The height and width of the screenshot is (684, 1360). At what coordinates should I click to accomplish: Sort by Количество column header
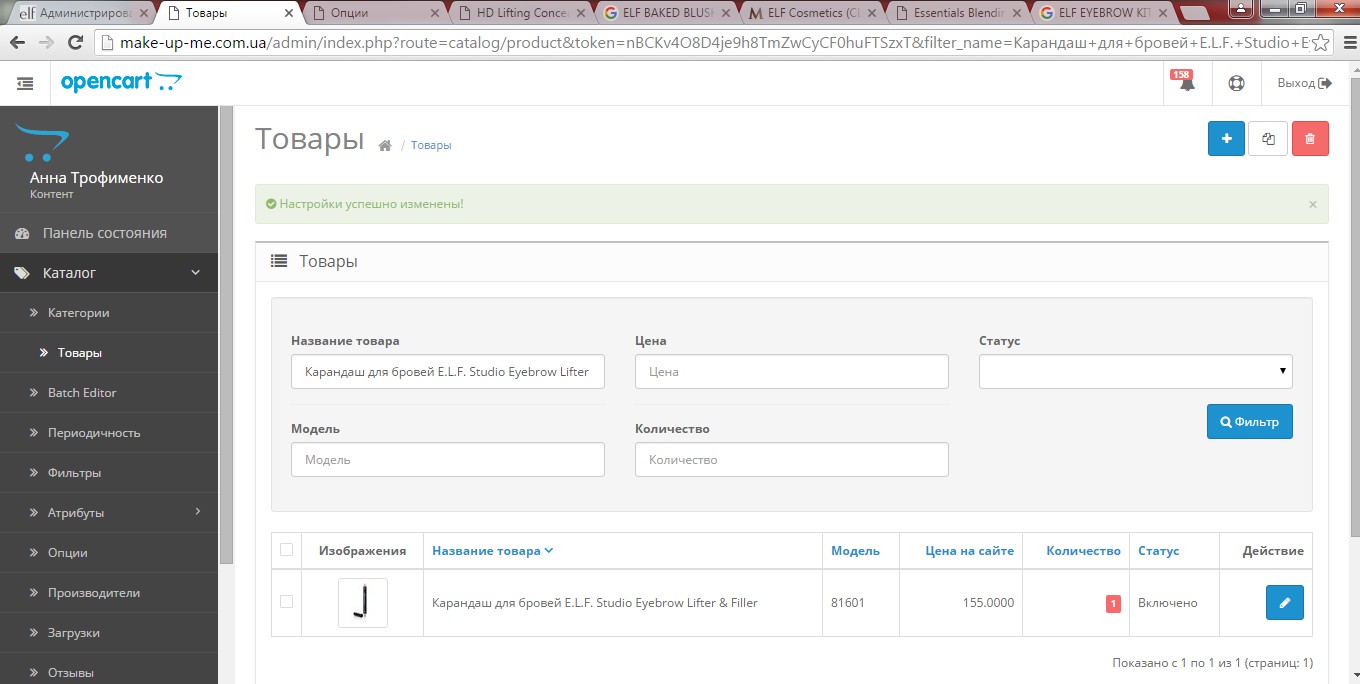[1083, 551]
